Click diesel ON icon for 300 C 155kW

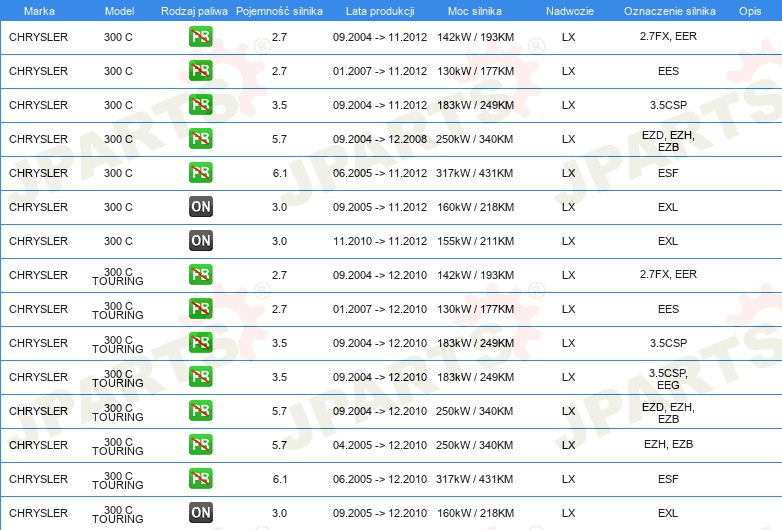tap(200, 241)
